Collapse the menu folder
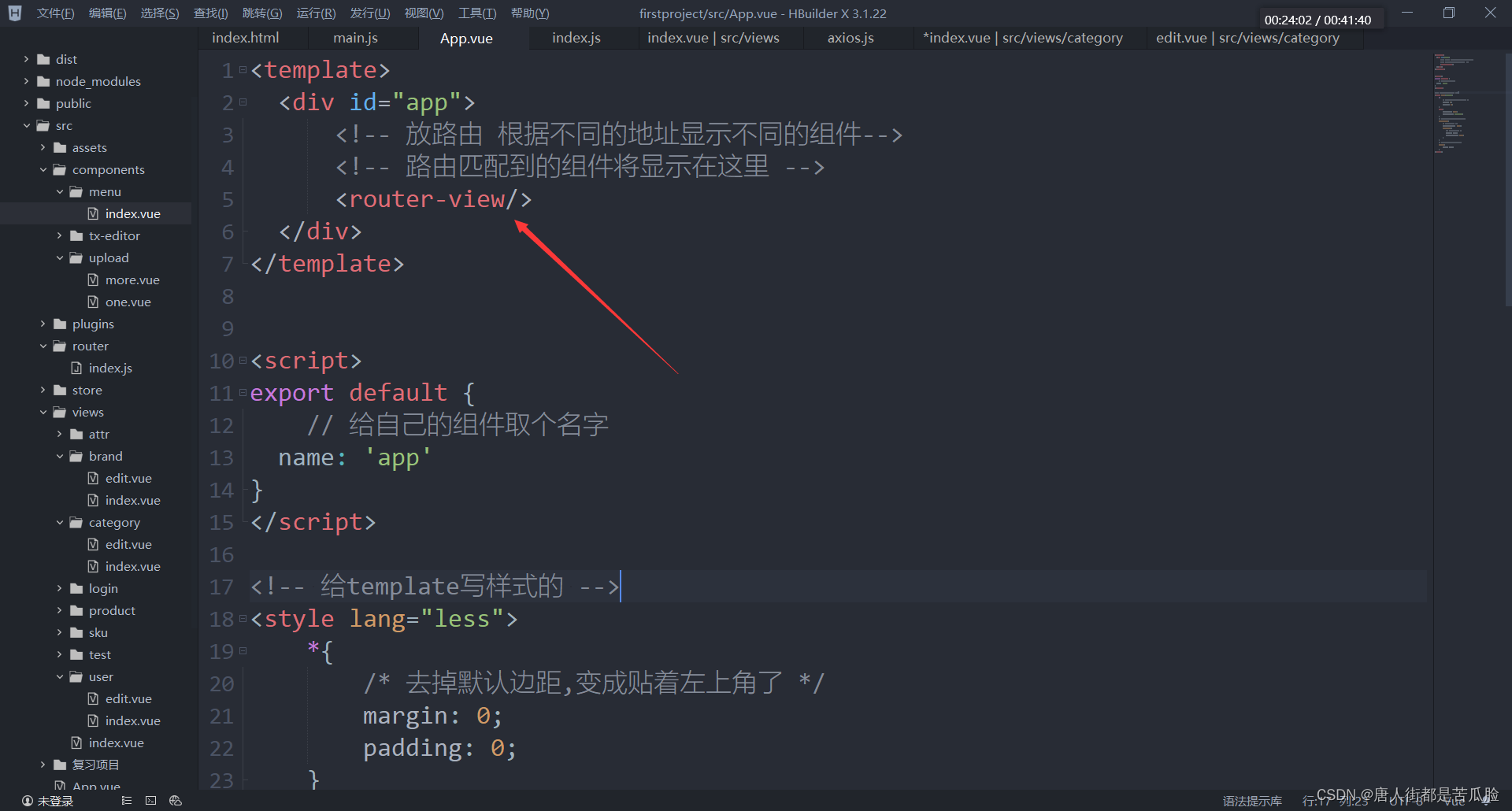The width and height of the screenshot is (1512, 811). (59, 191)
